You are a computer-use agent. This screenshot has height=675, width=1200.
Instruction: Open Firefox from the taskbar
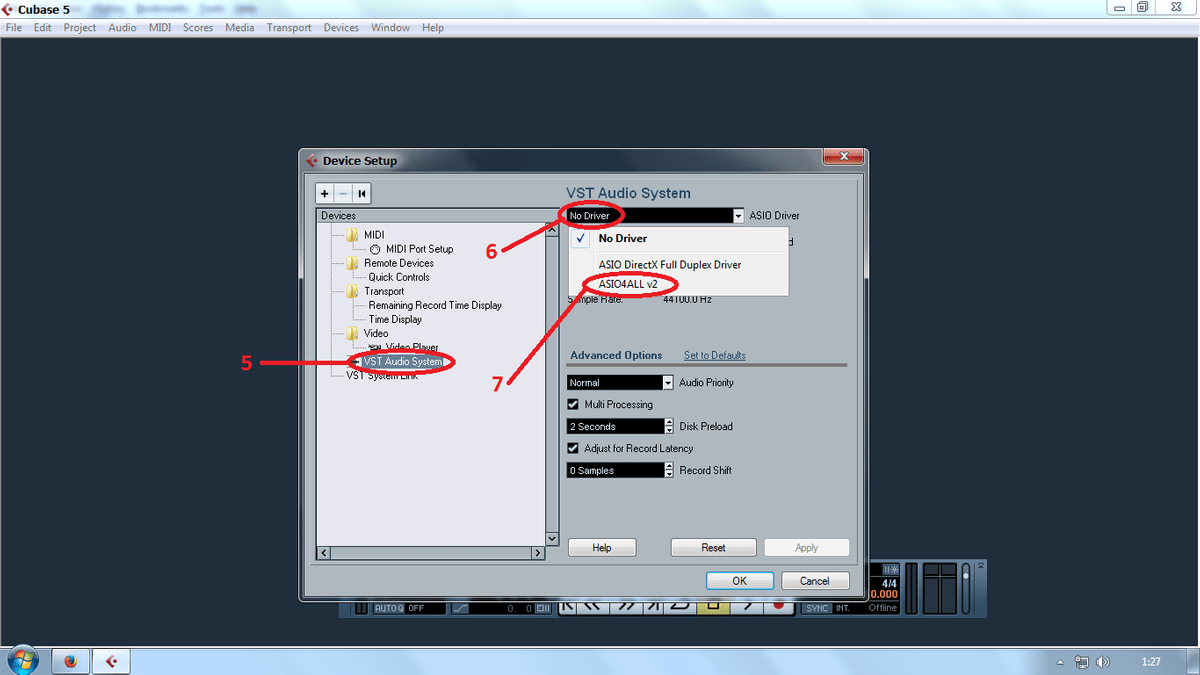pyautogui.click(x=70, y=661)
